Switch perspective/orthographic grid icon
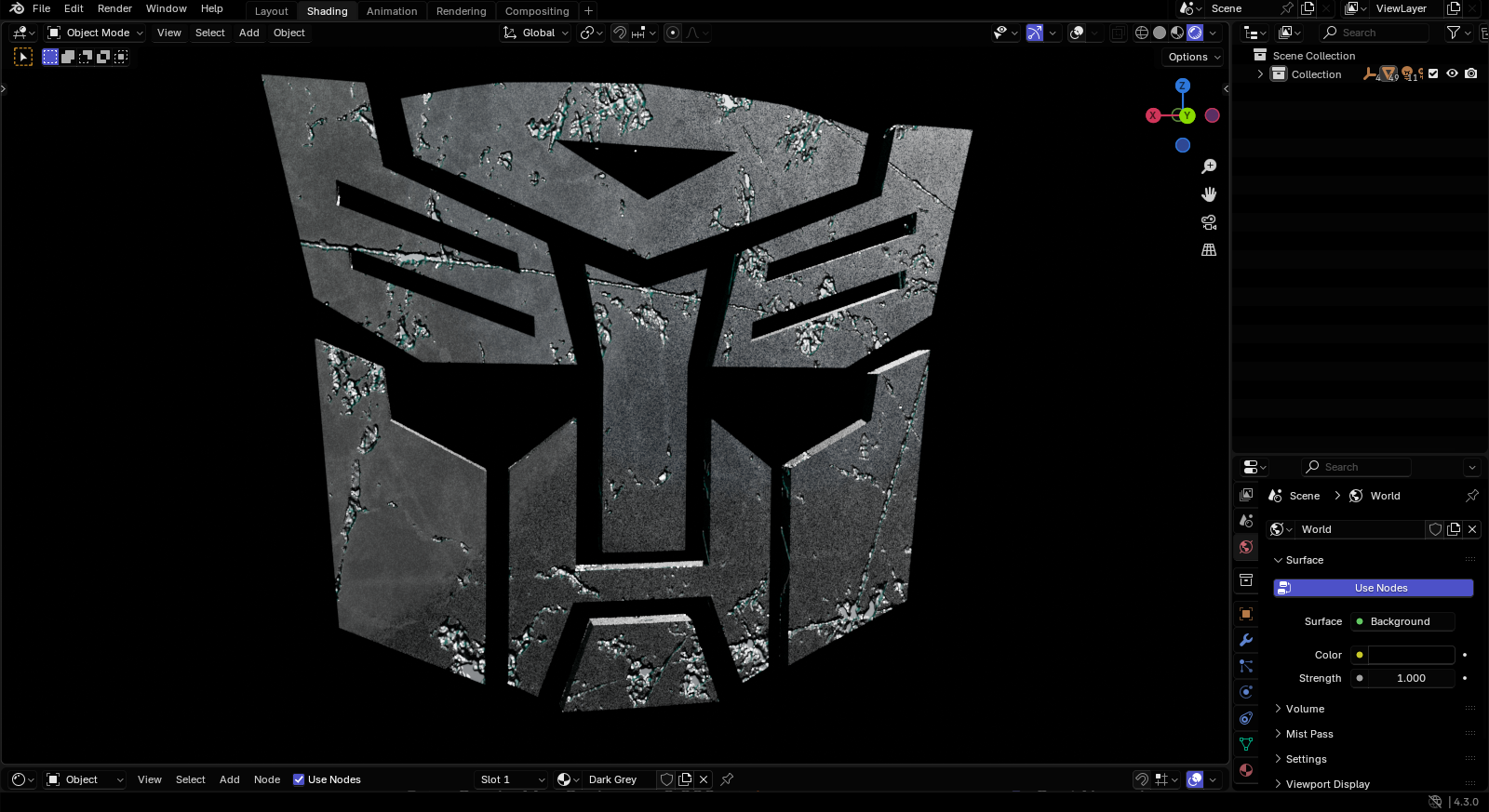This screenshot has height=812, width=1489. click(x=1209, y=249)
